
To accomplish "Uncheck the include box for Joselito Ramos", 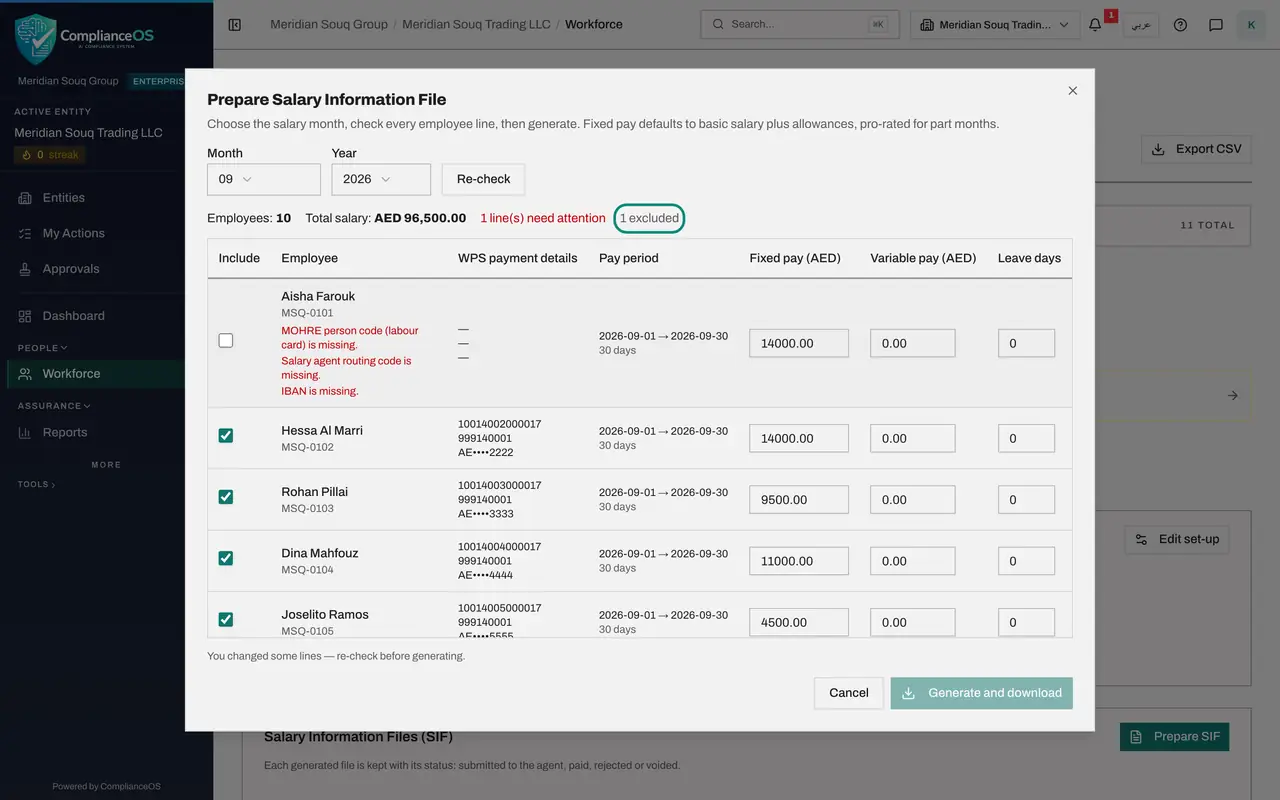I will [x=226, y=620].
